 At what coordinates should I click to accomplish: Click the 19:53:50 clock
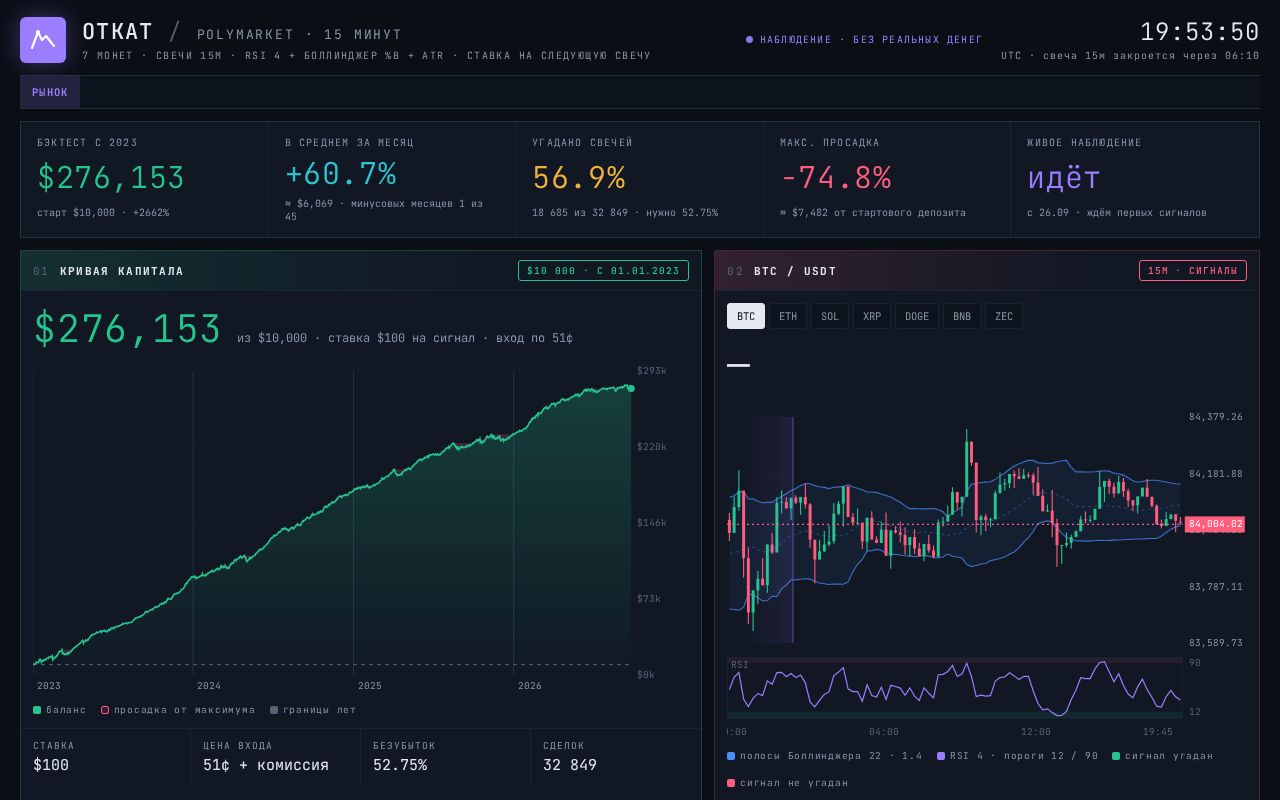pyautogui.click(x=1200, y=32)
